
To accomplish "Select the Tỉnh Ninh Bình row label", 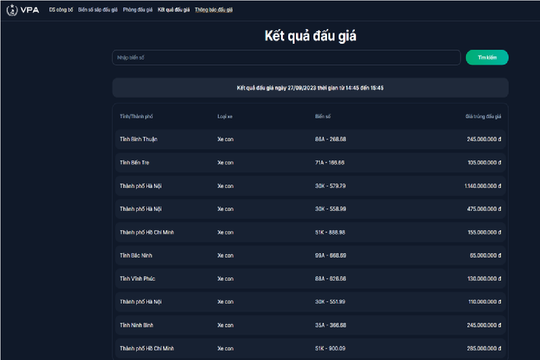I will tap(137, 325).
